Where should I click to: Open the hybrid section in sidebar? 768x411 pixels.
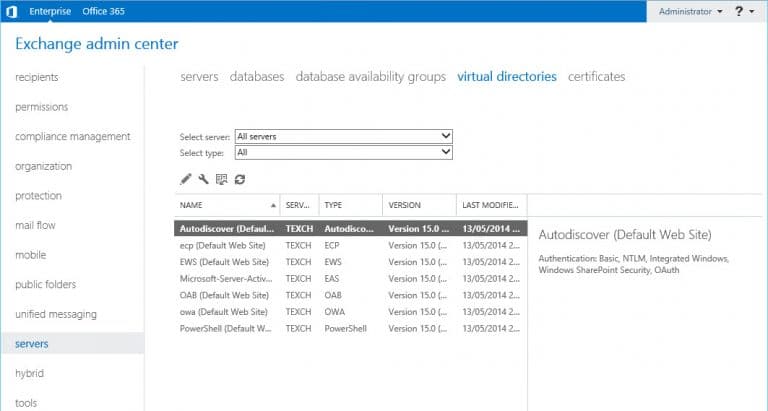point(29,373)
